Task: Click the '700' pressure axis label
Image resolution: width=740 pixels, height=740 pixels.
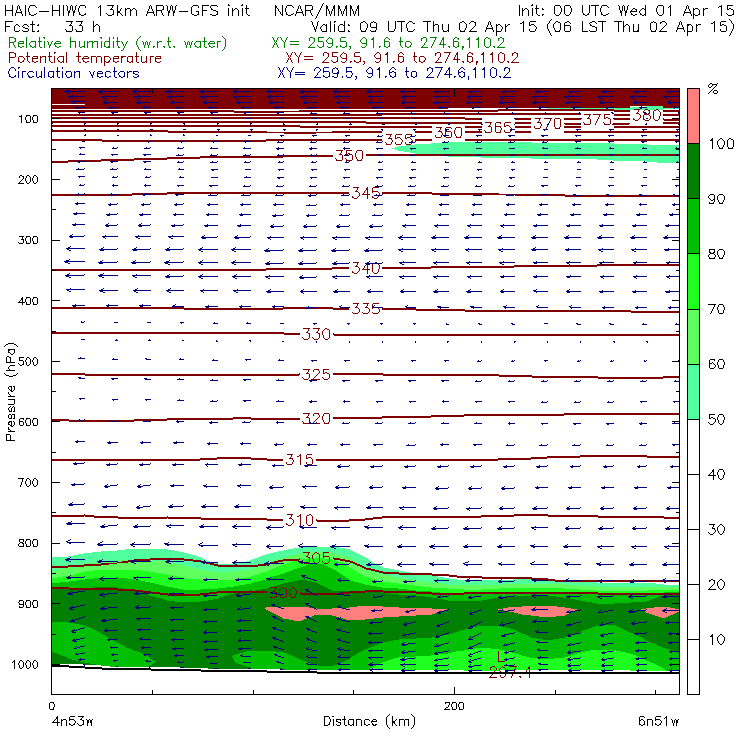Action: (28, 483)
